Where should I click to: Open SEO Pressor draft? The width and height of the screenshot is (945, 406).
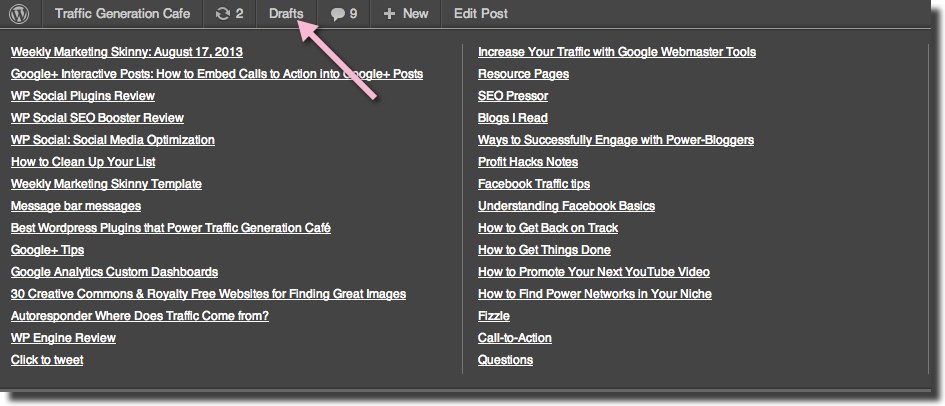click(x=513, y=96)
